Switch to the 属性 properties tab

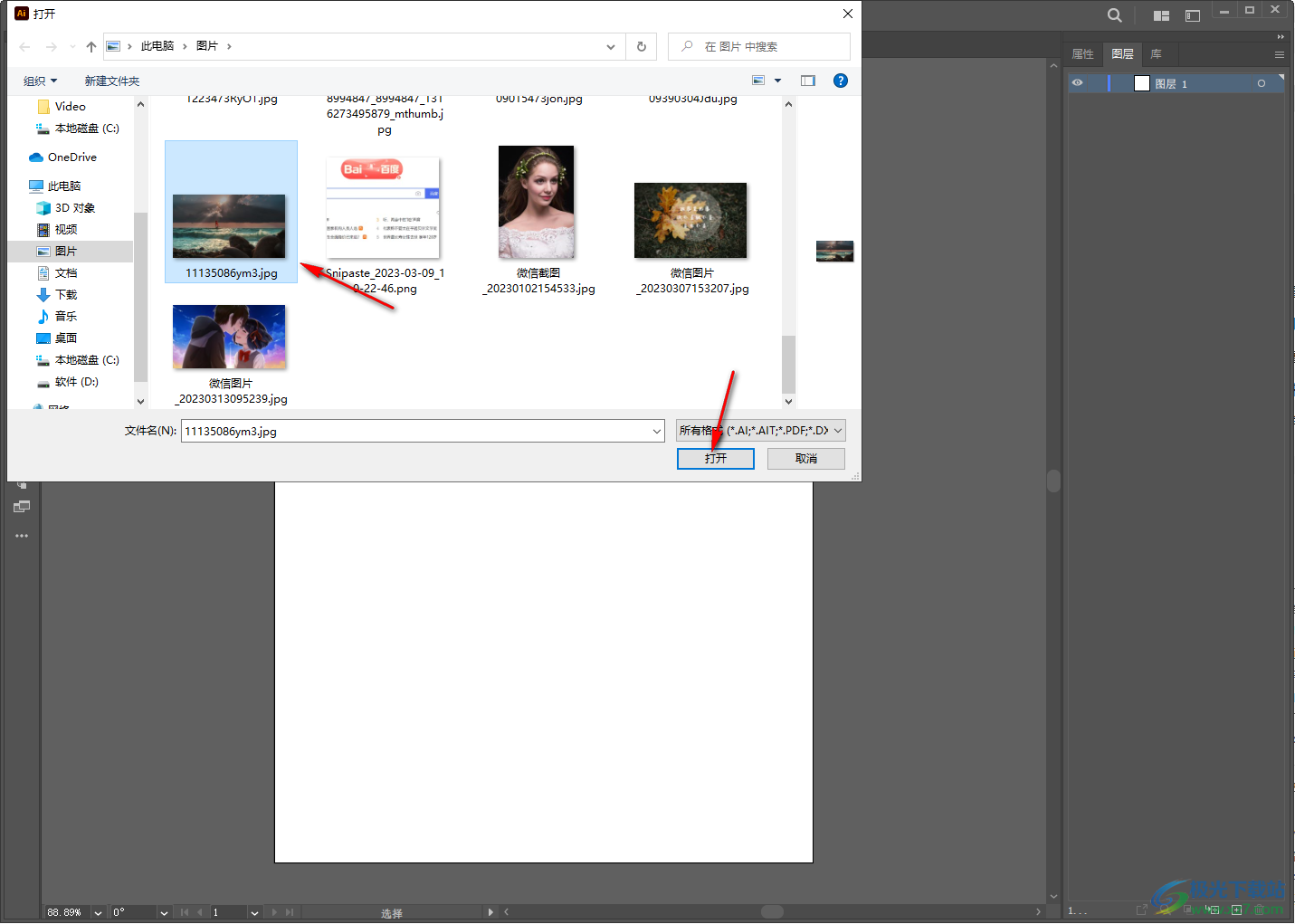click(1083, 54)
